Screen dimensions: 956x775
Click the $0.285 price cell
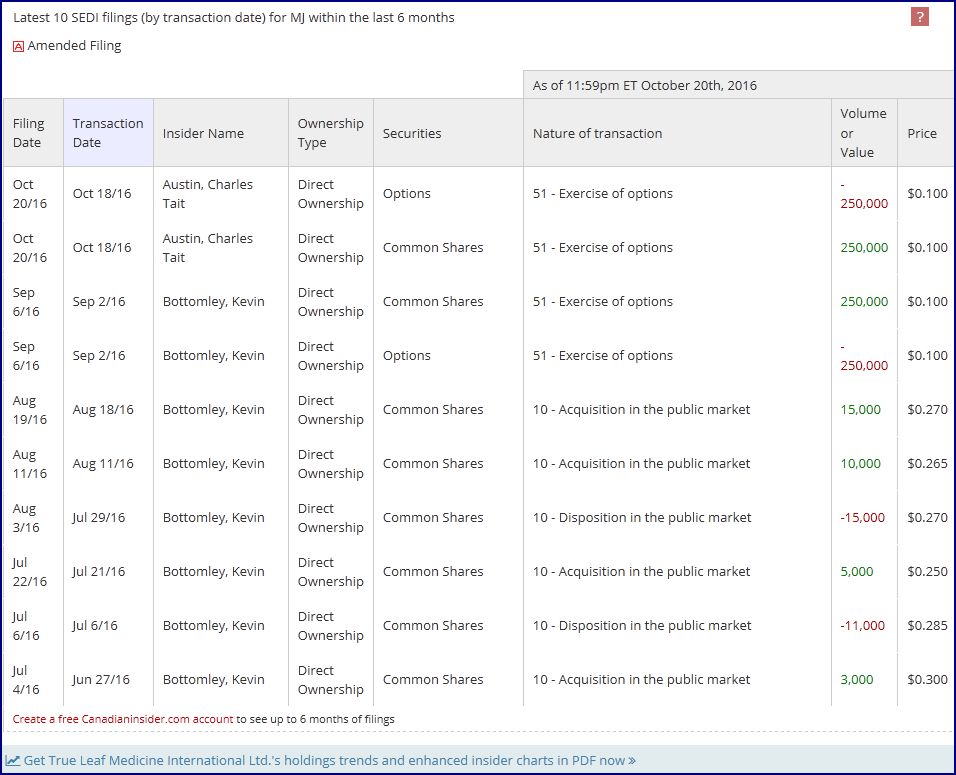point(927,625)
